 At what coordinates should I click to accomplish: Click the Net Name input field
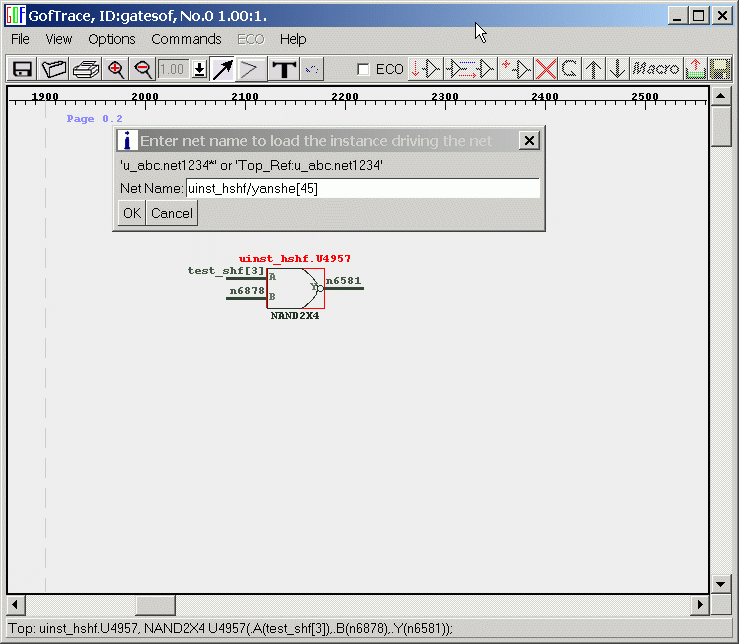[x=362, y=188]
